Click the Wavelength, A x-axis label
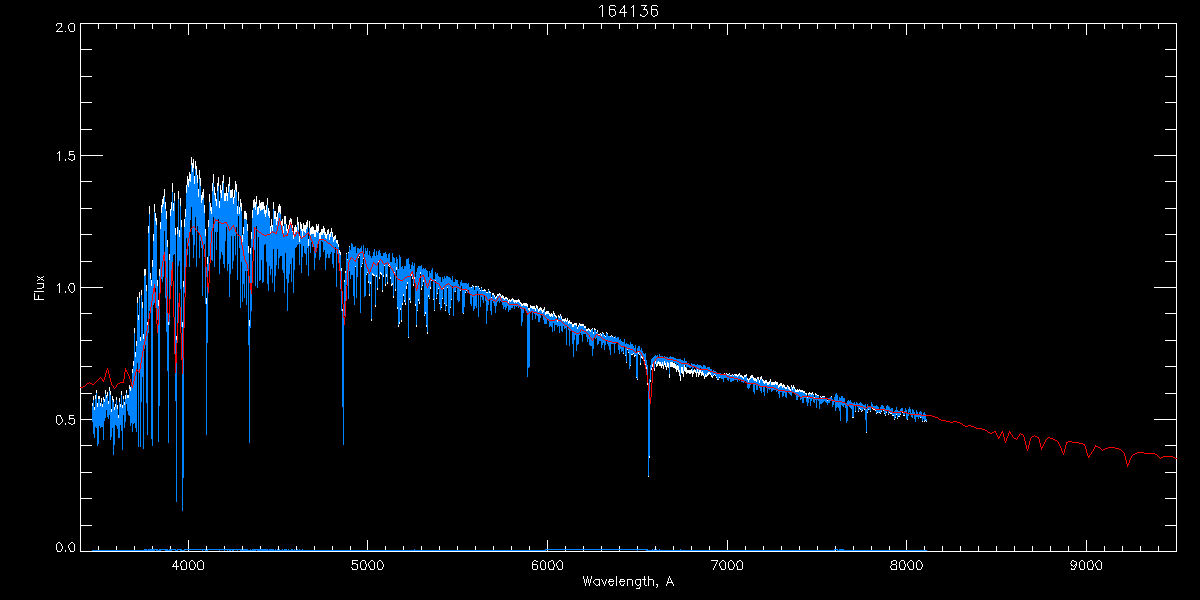1200x600 pixels. click(628, 581)
